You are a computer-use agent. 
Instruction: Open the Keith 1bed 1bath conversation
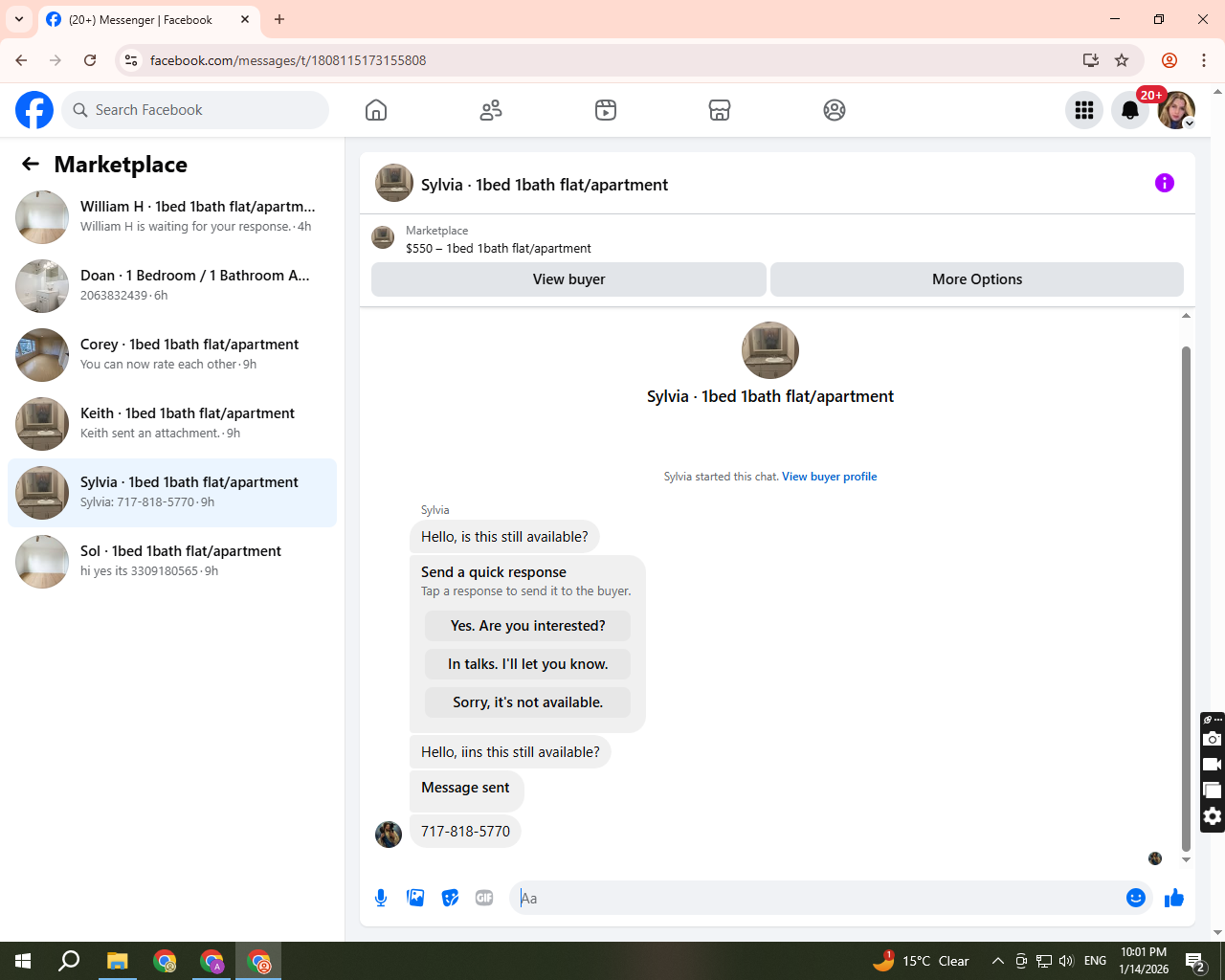(172, 424)
